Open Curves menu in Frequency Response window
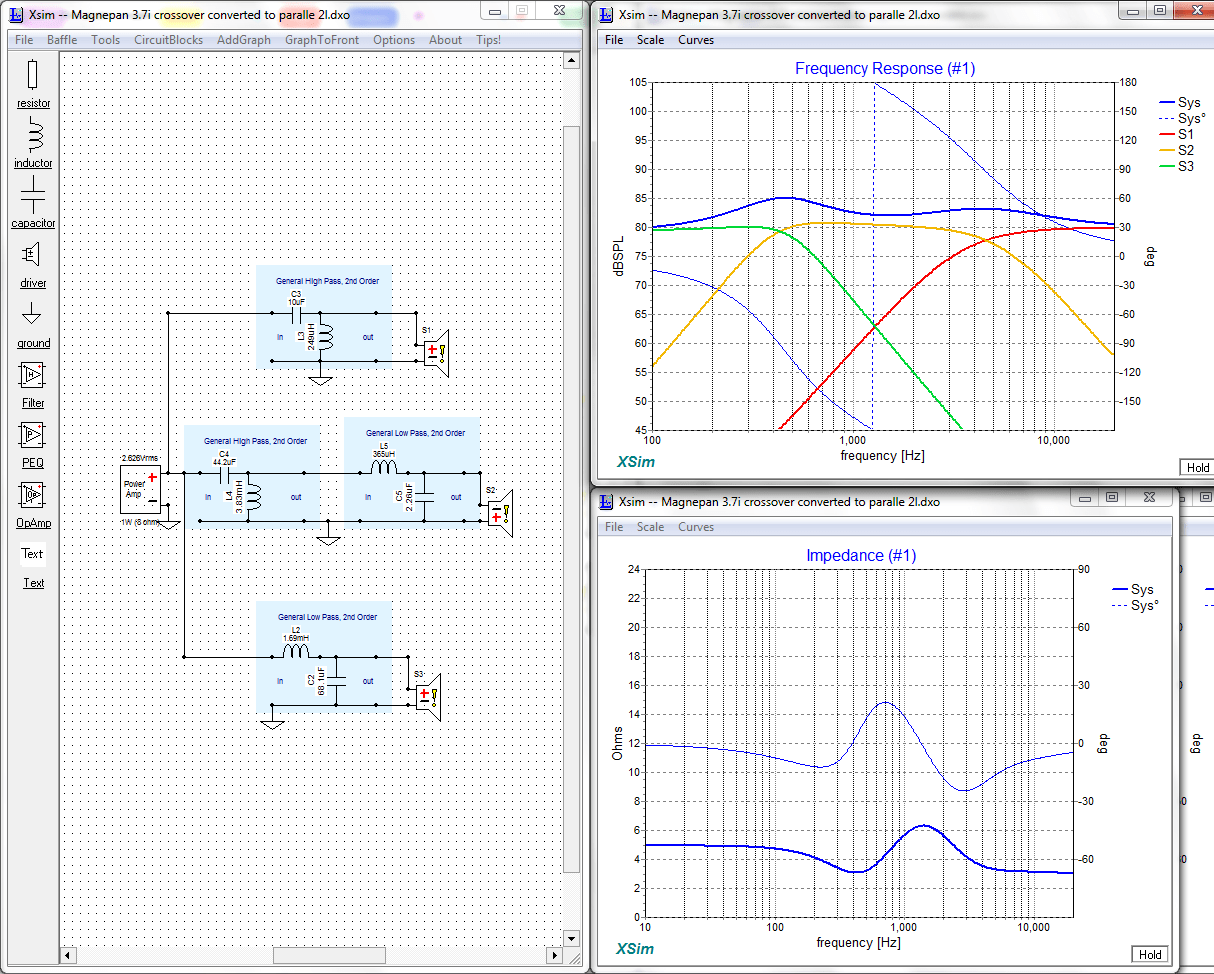 coord(696,40)
